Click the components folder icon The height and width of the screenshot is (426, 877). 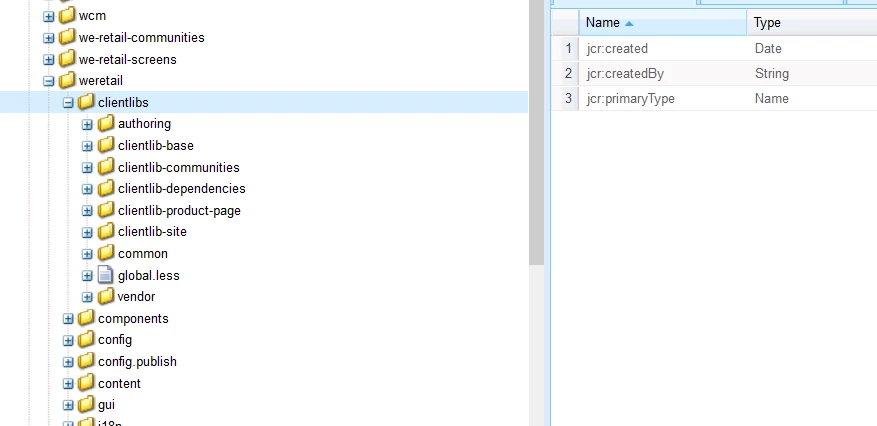(86, 318)
